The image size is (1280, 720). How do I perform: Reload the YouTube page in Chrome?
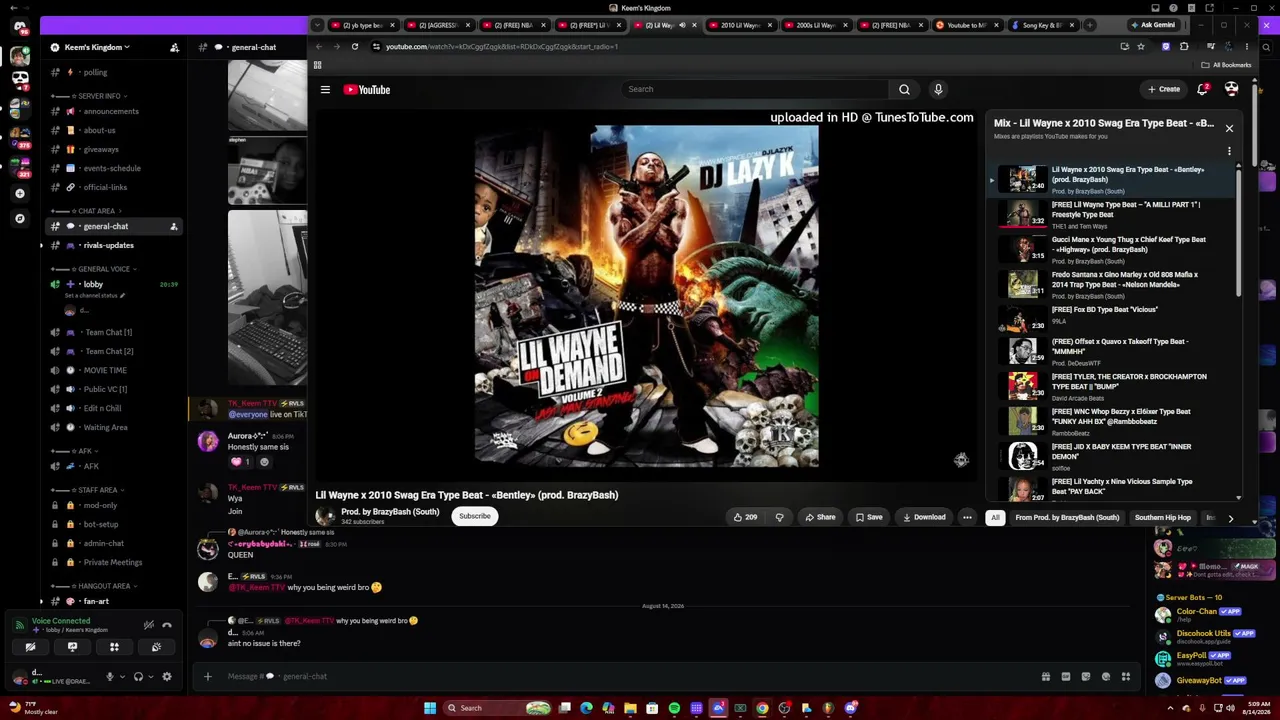(x=354, y=46)
